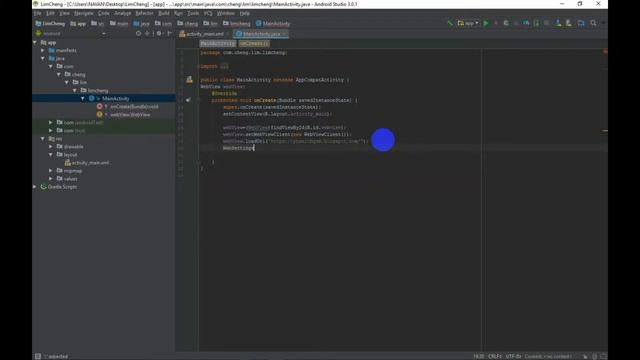
Task: Click the Apply Changes lightning icon
Action: coord(496,23)
